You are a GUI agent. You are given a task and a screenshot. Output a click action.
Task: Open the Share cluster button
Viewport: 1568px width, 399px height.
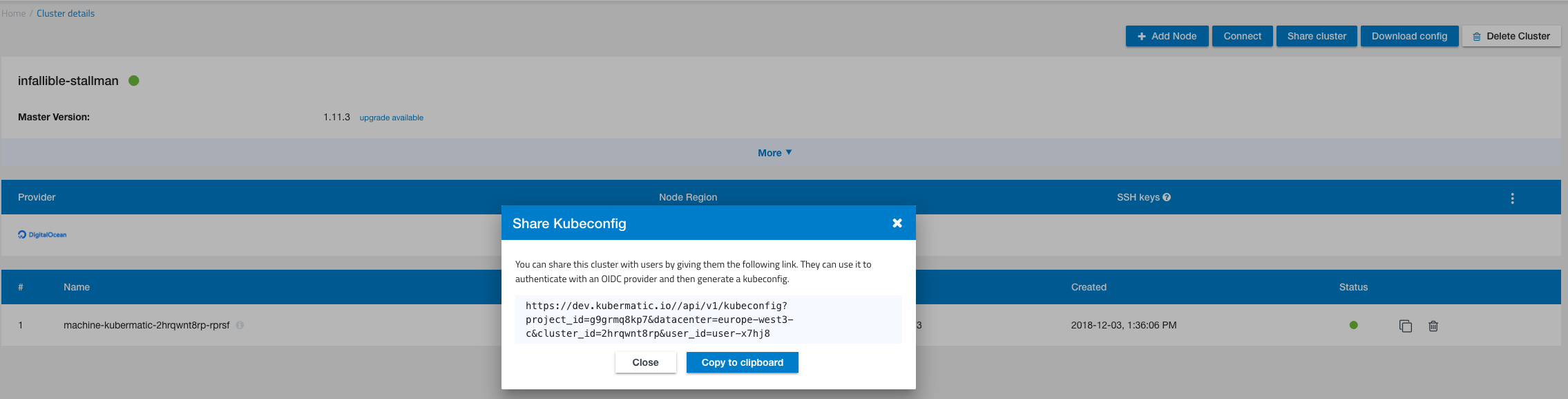coord(1317,36)
